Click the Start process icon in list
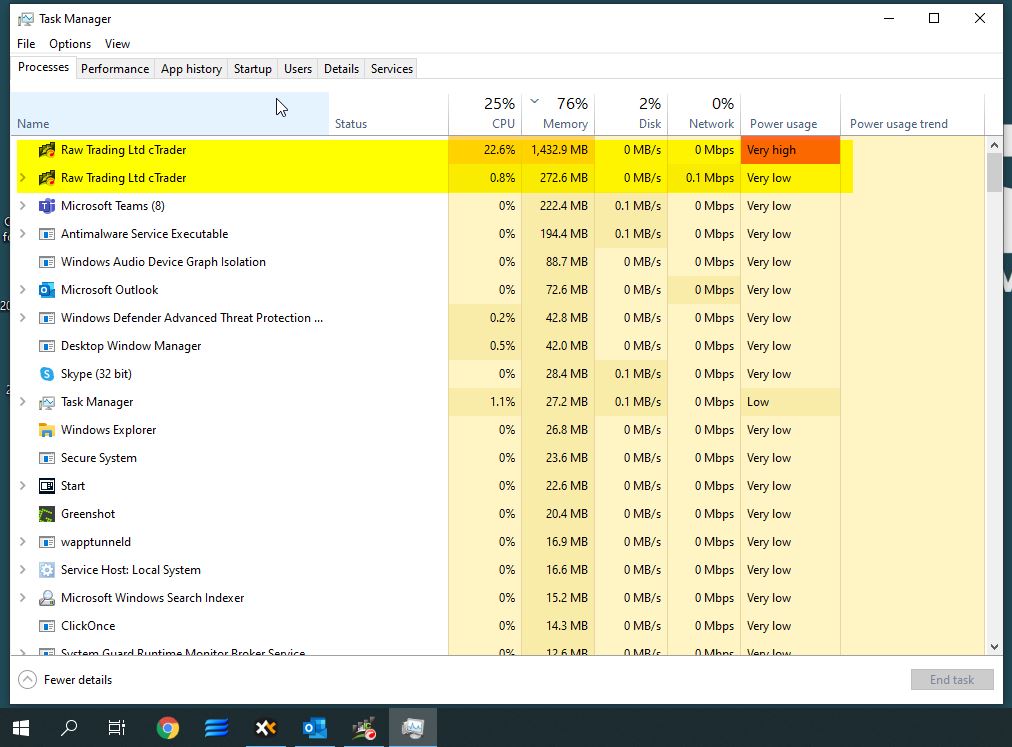Viewport: 1012px width, 747px height. pos(46,486)
